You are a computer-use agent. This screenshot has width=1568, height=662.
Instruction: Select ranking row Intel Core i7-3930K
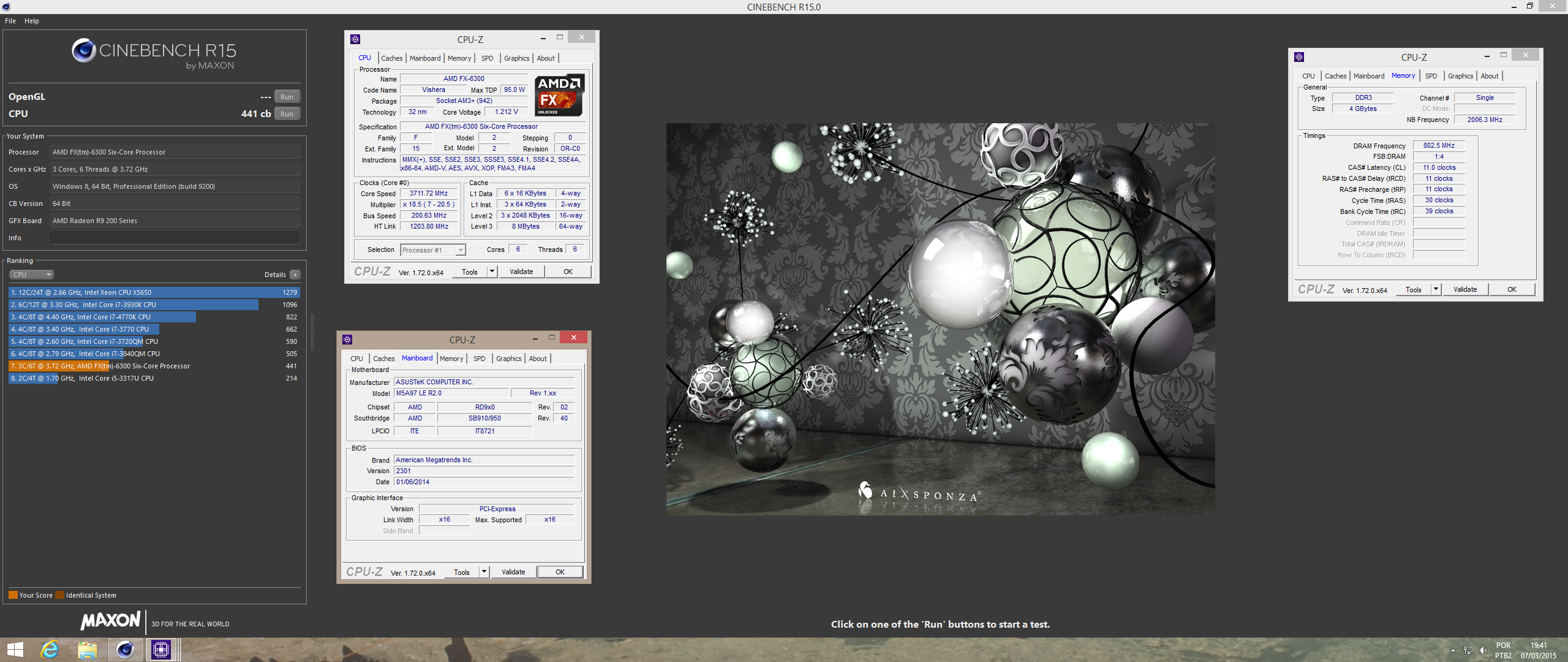tap(154, 305)
